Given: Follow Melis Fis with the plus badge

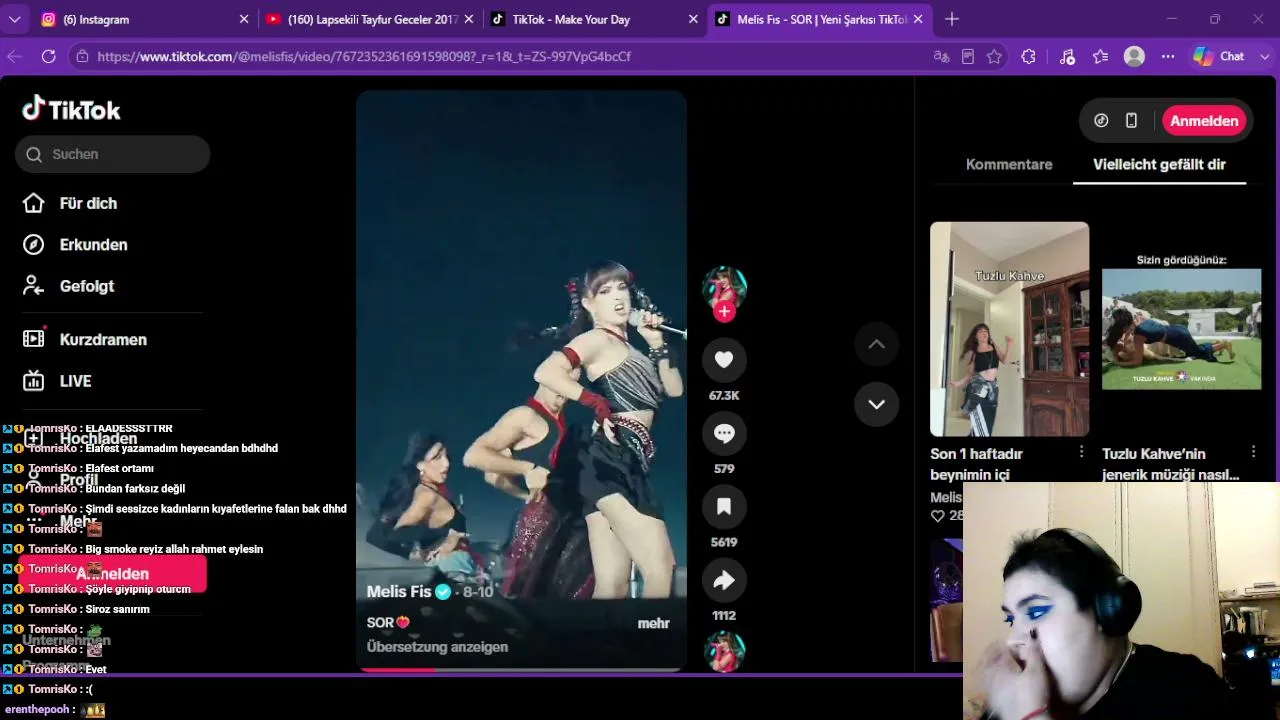Looking at the screenshot, I should [724, 311].
